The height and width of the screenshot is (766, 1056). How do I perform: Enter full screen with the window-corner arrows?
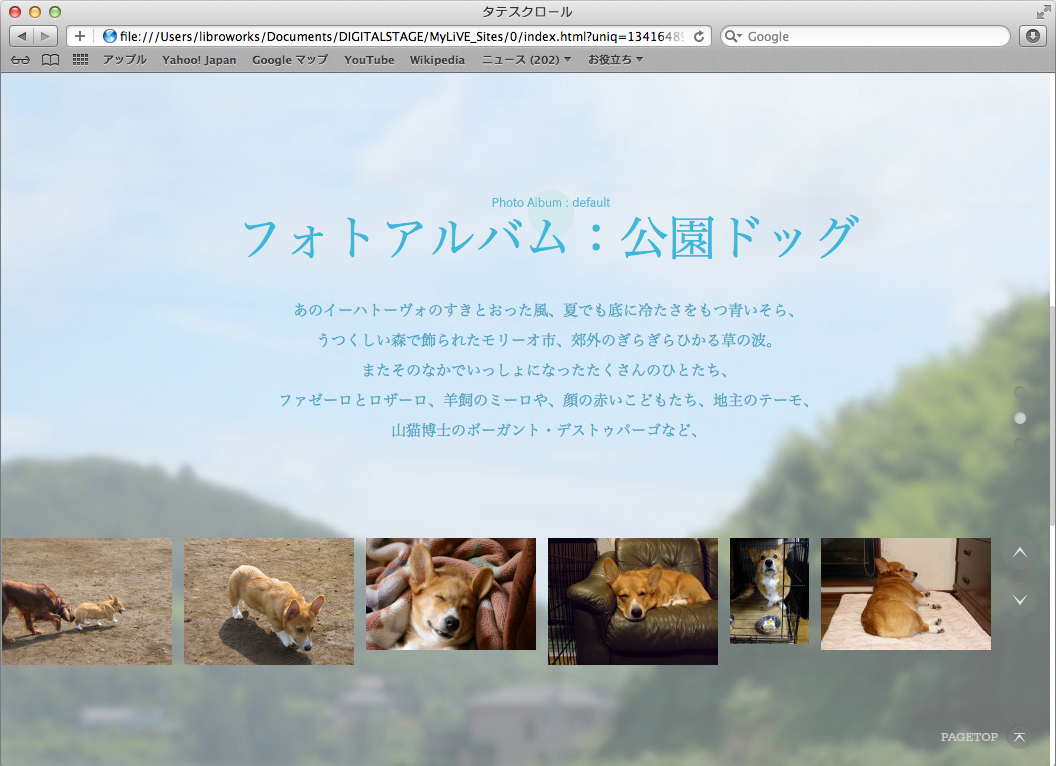click(x=1043, y=11)
